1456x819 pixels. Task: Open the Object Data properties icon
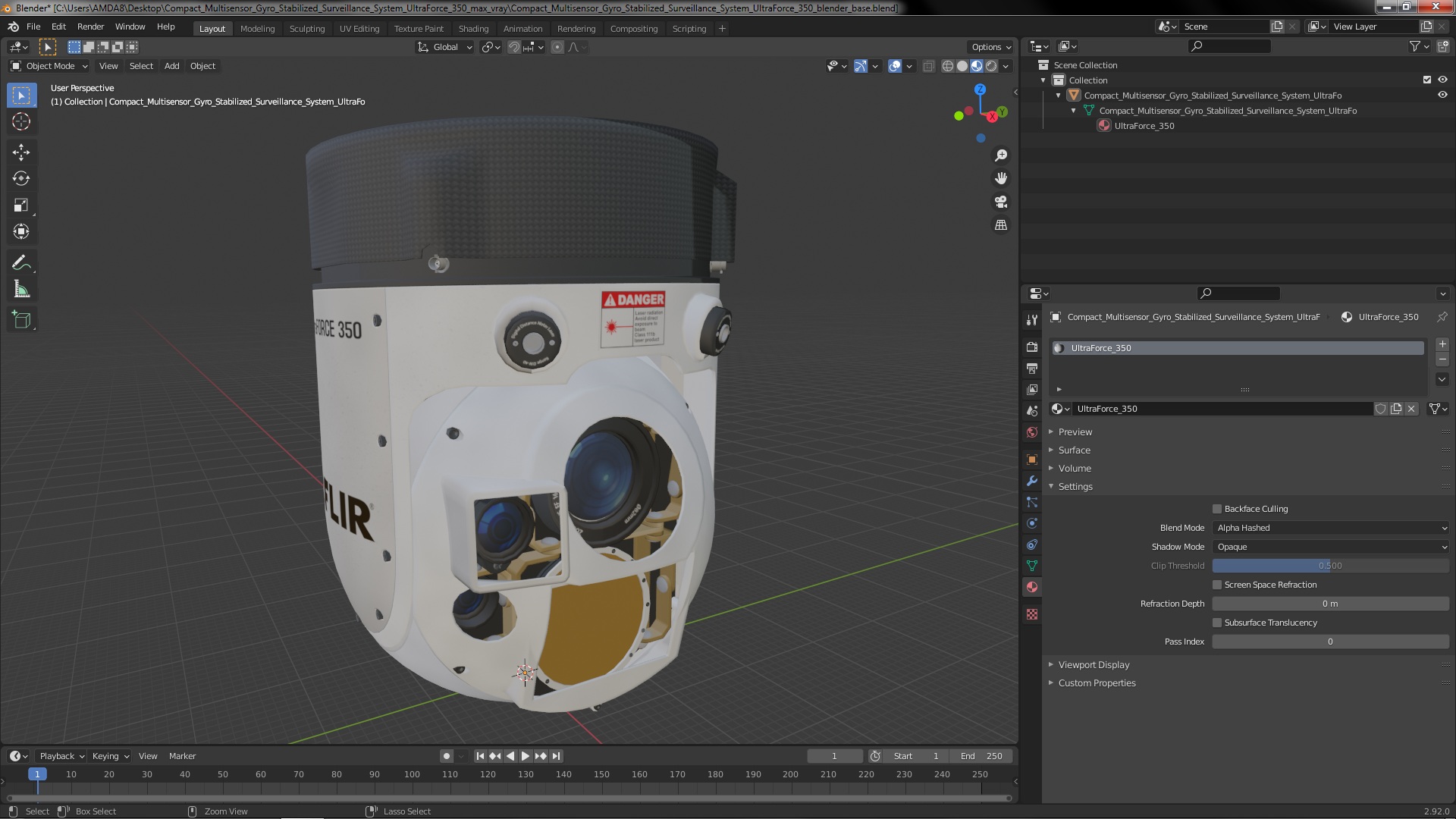pyautogui.click(x=1032, y=566)
